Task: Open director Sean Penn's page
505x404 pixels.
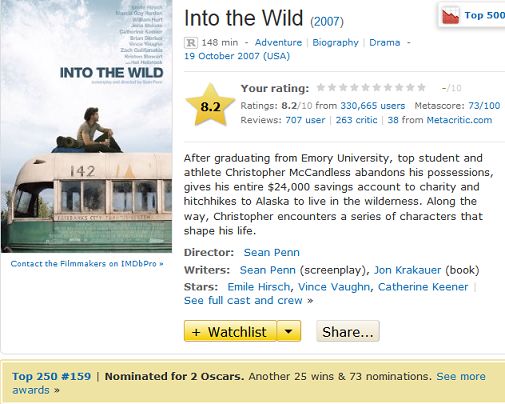Action: point(272,252)
